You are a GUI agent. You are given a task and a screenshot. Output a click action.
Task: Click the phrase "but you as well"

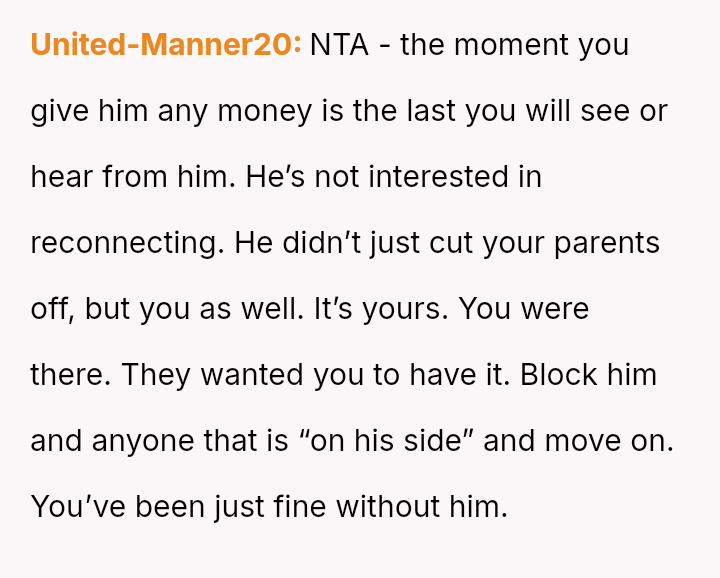[192, 309]
